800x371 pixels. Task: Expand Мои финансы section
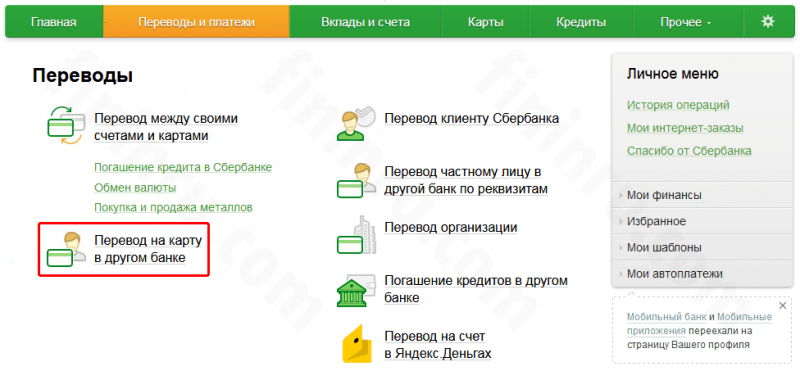tap(701, 195)
